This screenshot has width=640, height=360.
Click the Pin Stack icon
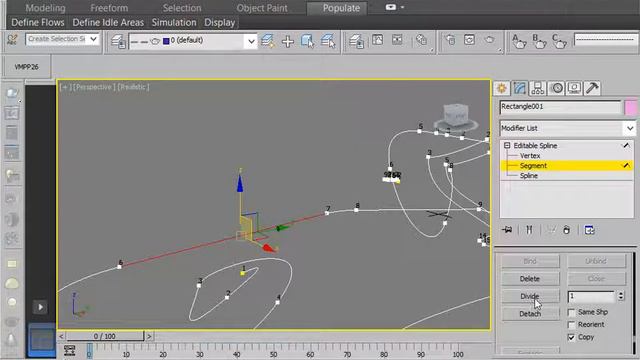click(x=507, y=230)
